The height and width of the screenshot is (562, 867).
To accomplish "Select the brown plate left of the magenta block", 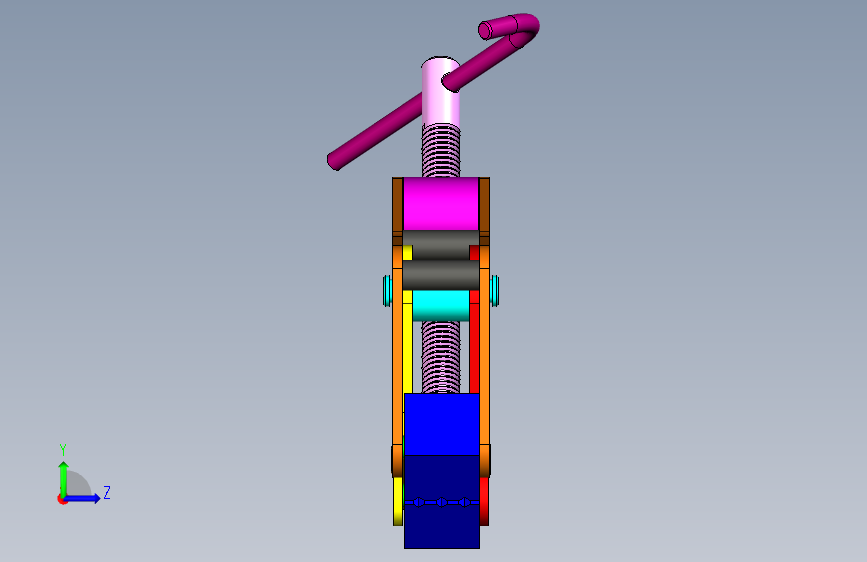I will pos(398,207).
